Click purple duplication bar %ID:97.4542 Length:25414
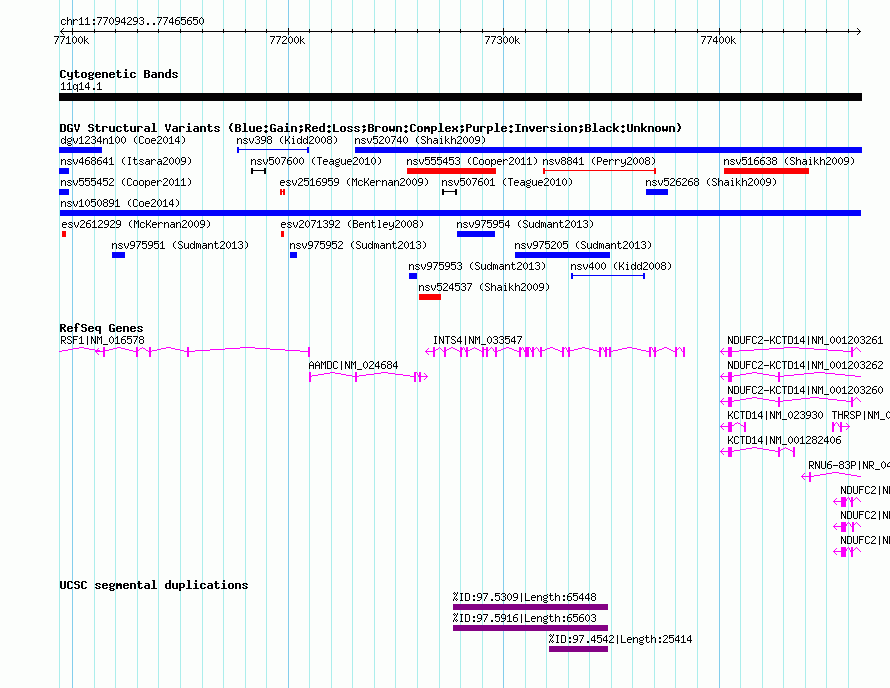This screenshot has width=890, height=688. [x=578, y=649]
